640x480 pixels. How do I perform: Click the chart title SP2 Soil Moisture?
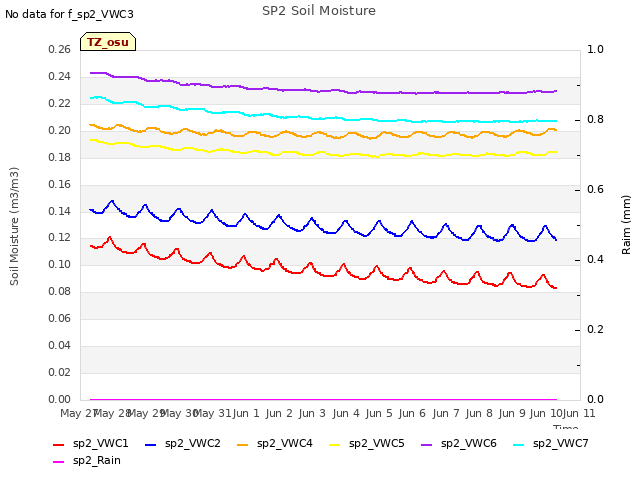pyautogui.click(x=319, y=11)
